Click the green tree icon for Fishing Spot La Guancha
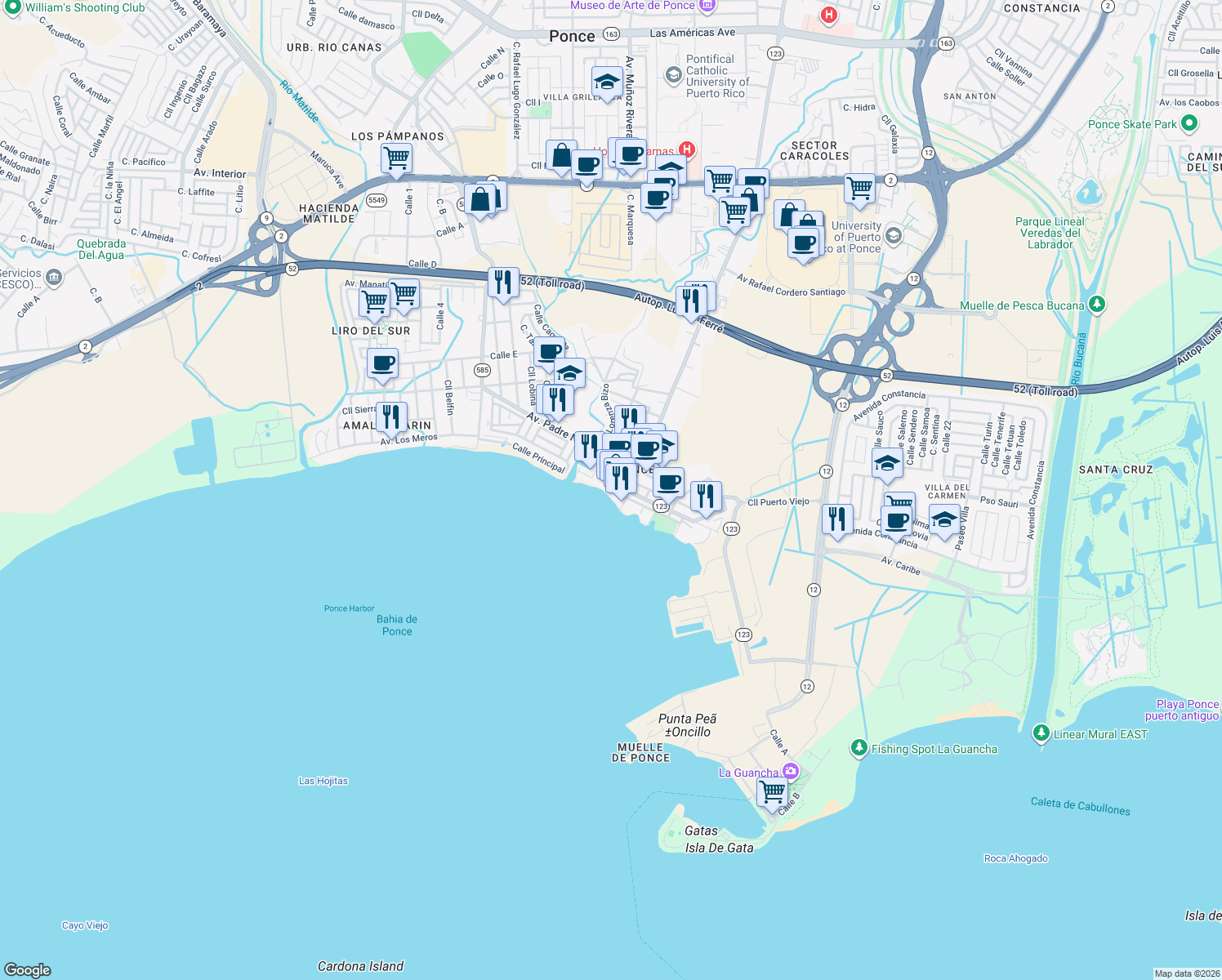 (859, 746)
